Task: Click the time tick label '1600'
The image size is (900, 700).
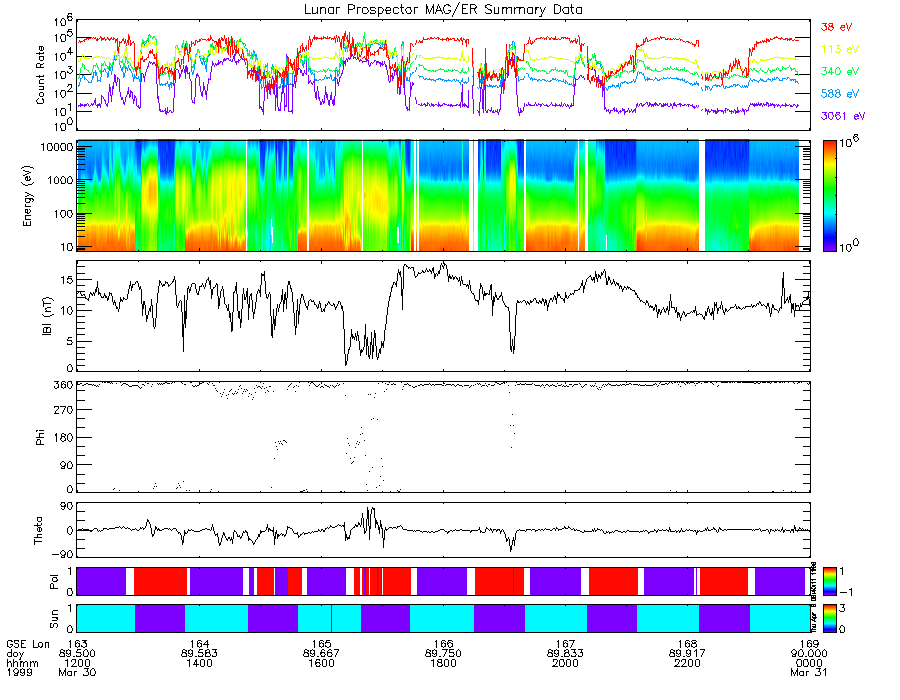Action: 321,663
